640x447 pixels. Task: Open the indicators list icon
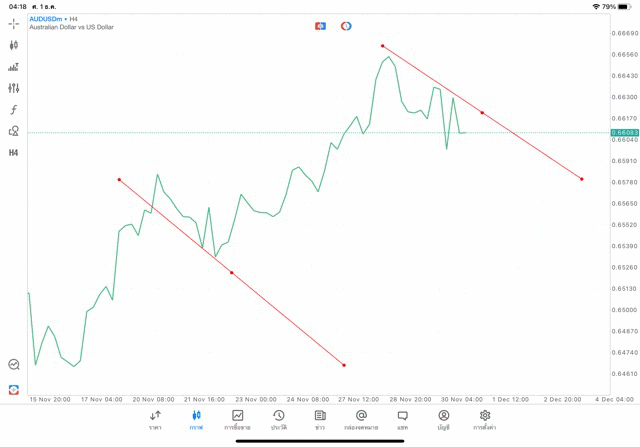tap(14, 67)
